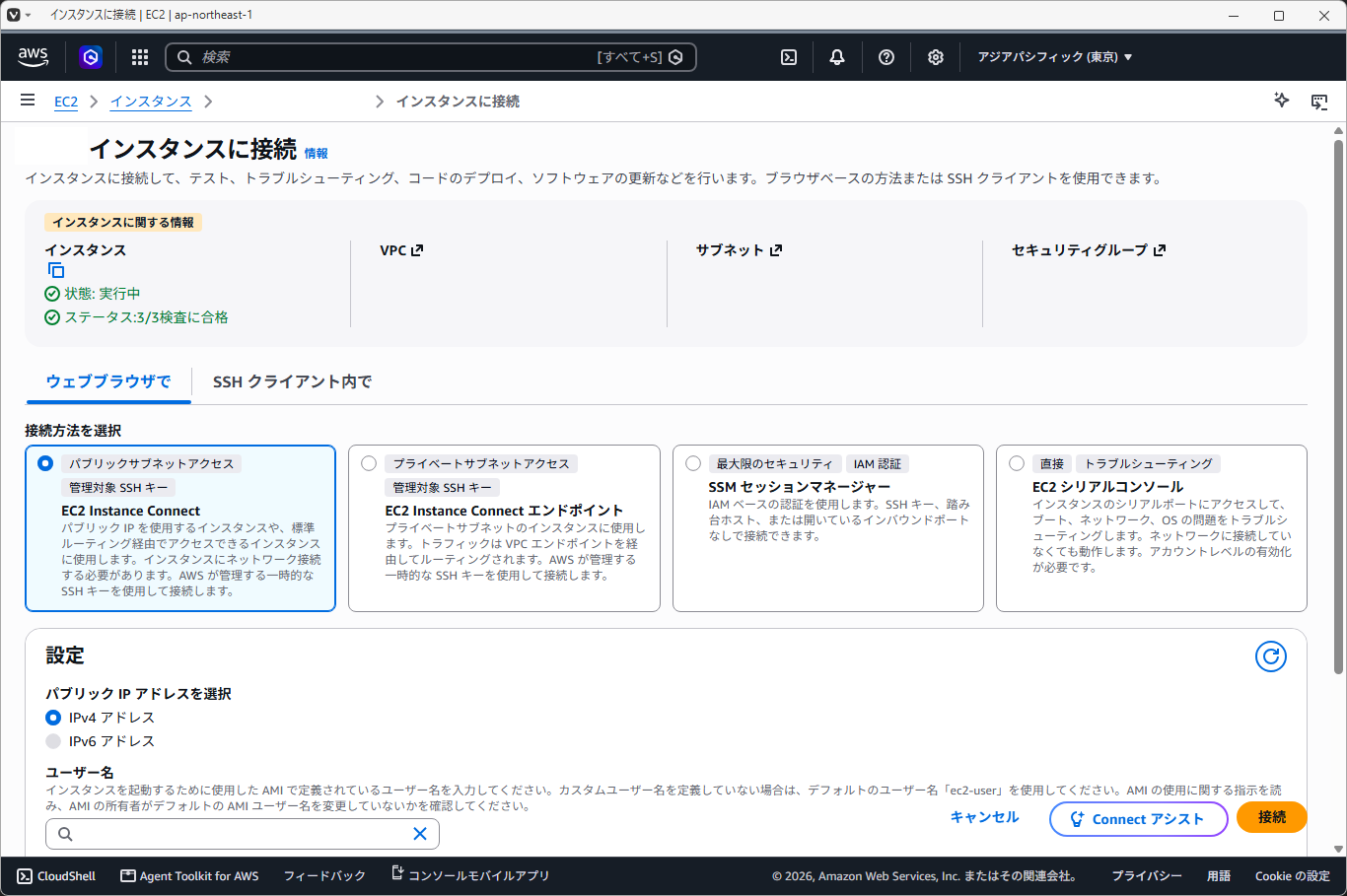Open the Amazon Q purple hexagon icon
The height and width of the screenshot is (896, 1347).
(91, 57)
